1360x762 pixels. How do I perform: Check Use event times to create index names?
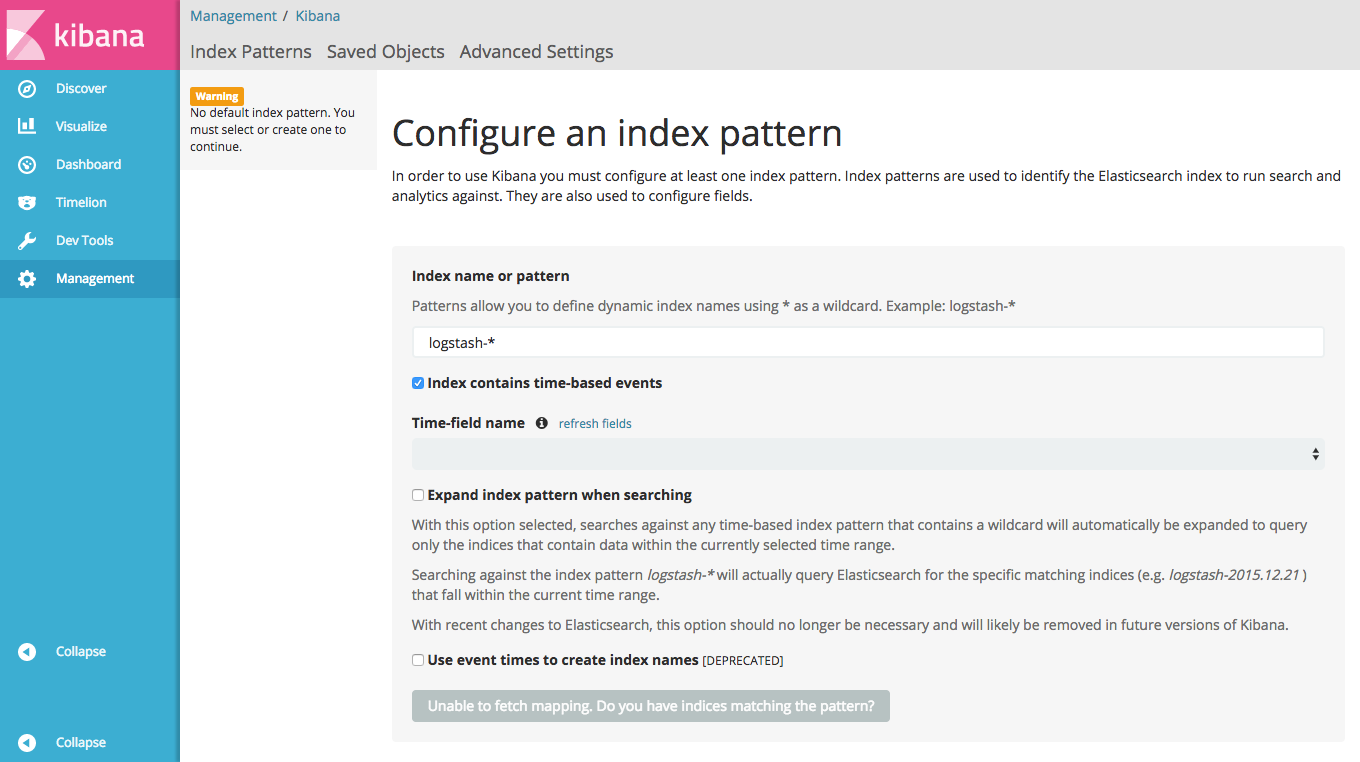click(418, 660)
